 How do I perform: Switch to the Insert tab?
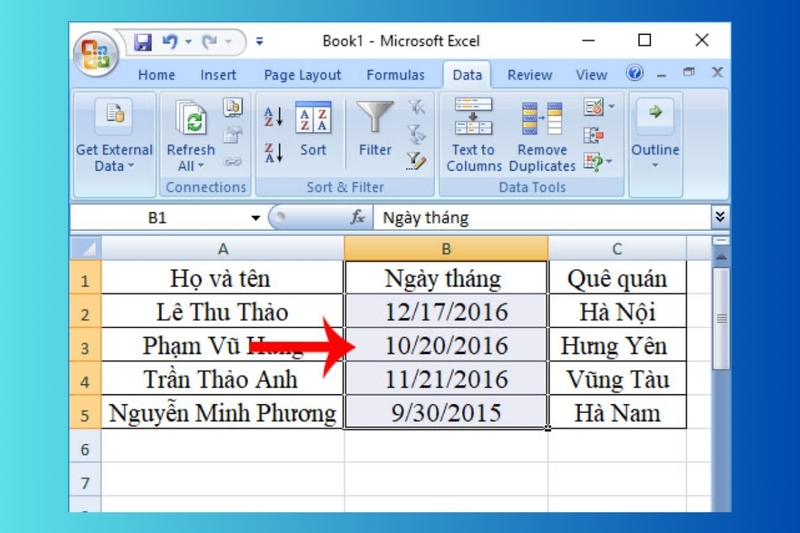coord(218,75)
